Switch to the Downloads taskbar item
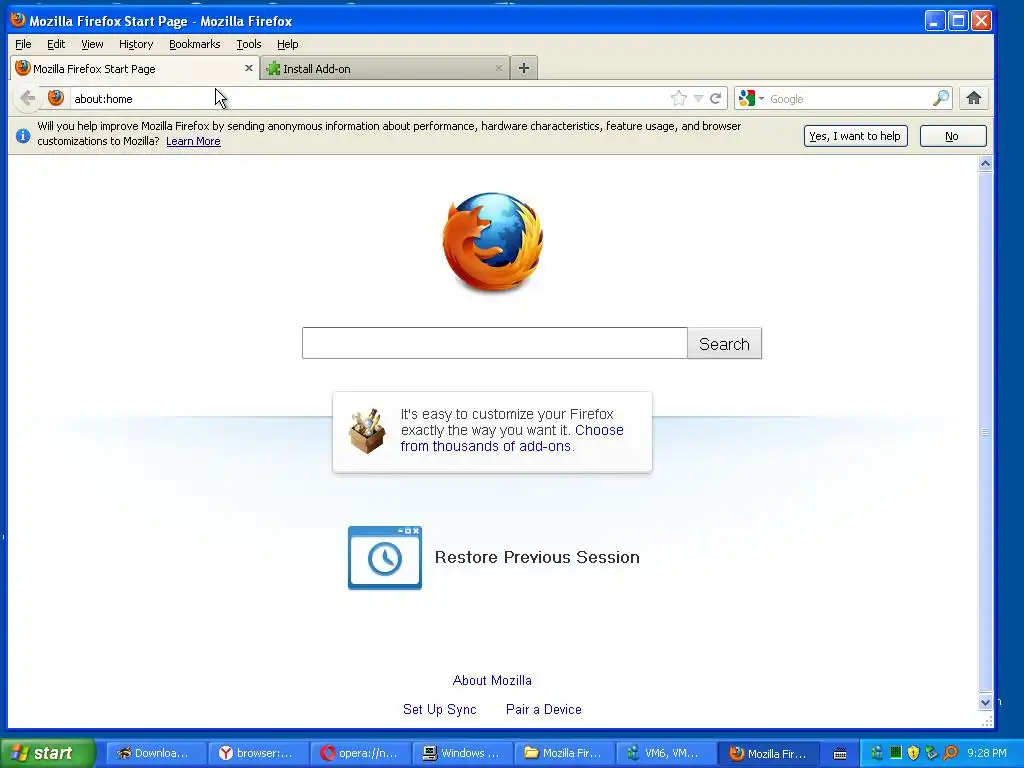Screen dimensions: 1024x768 [x=156, y=753]
